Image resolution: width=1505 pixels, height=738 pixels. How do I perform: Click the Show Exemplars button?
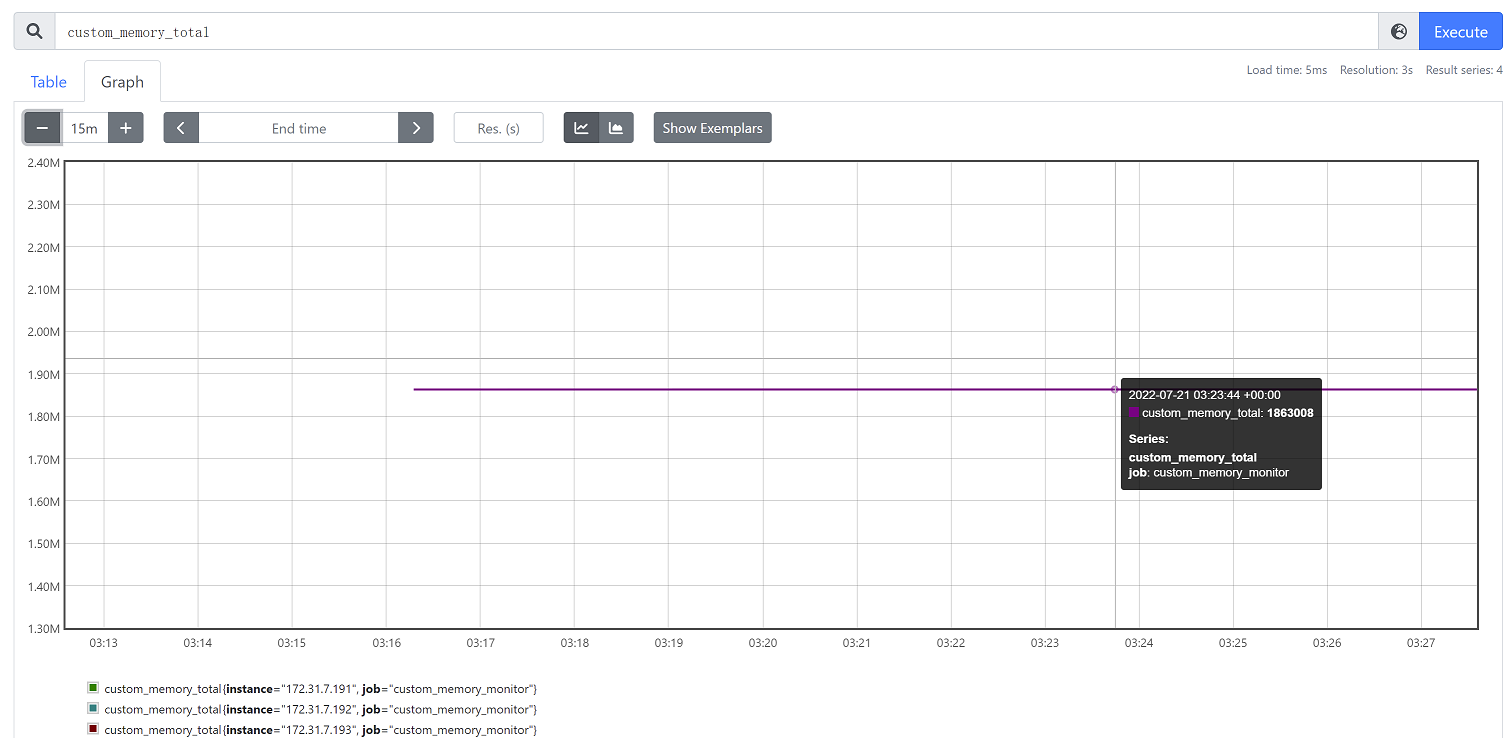click(712, 128)
